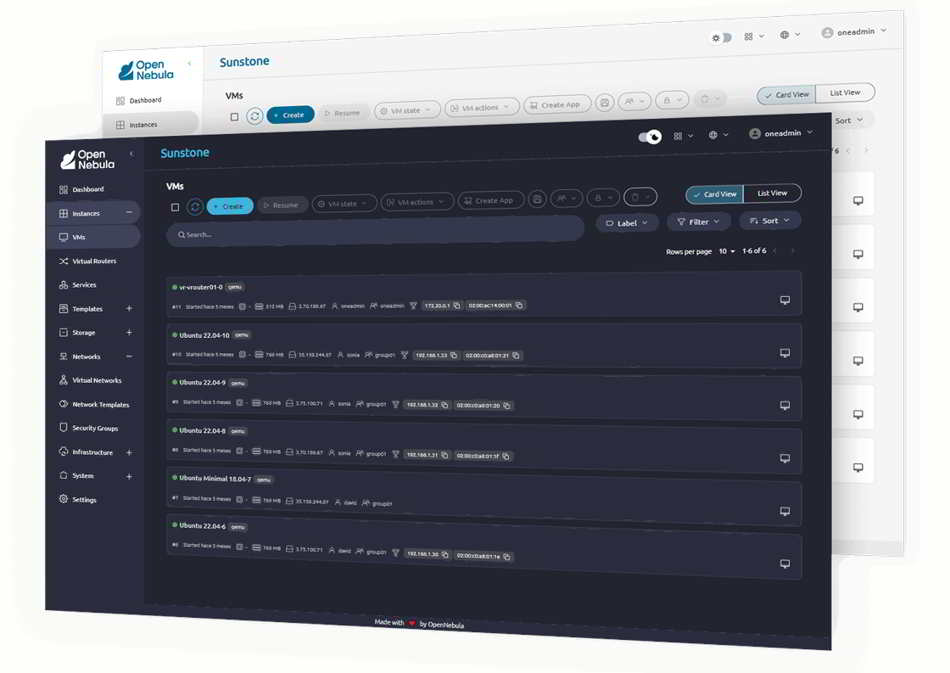Click the Ubuntu Minimal 18.04-7 card name
Screen dimensions: 950x673
click(x=215, y=478)
